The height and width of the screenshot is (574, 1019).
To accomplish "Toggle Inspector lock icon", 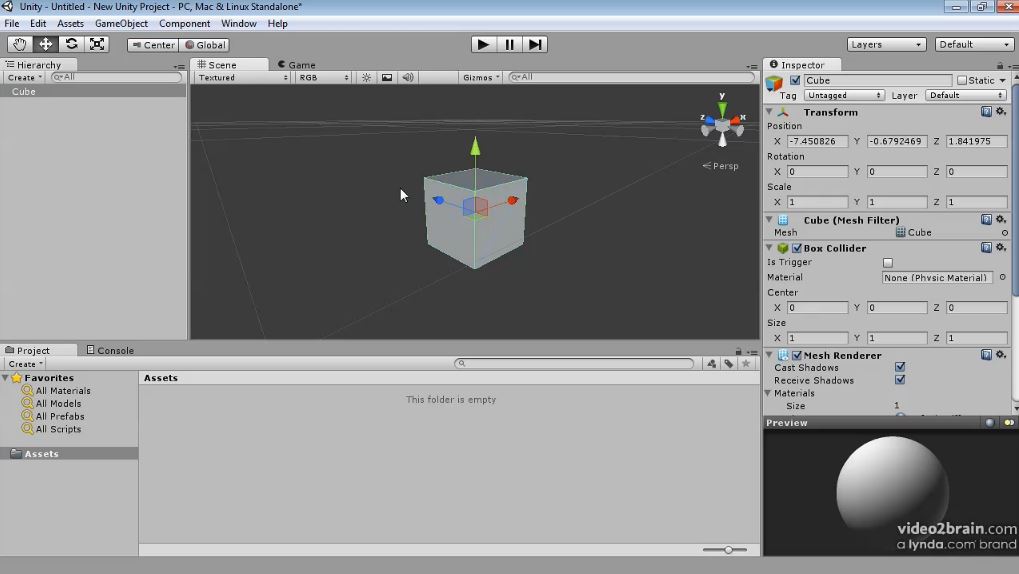I will pos(1000,65).
